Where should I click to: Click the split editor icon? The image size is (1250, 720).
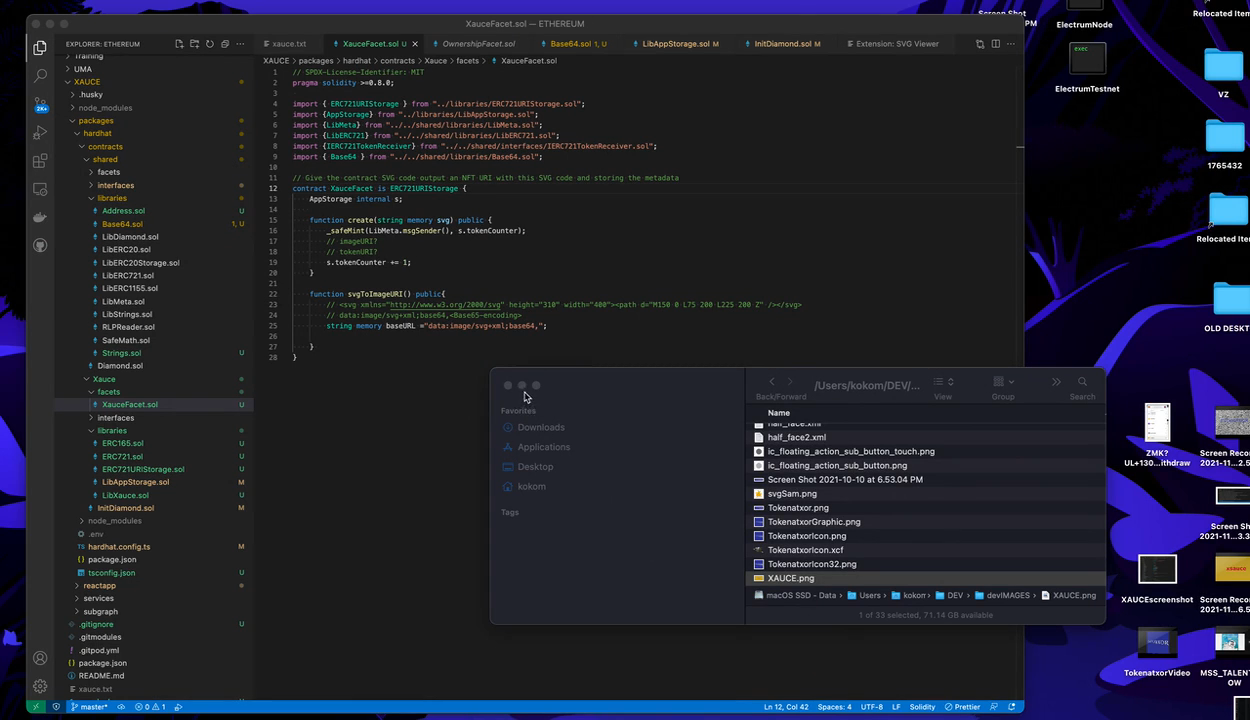pyautogui.click(x=995, y=44)
